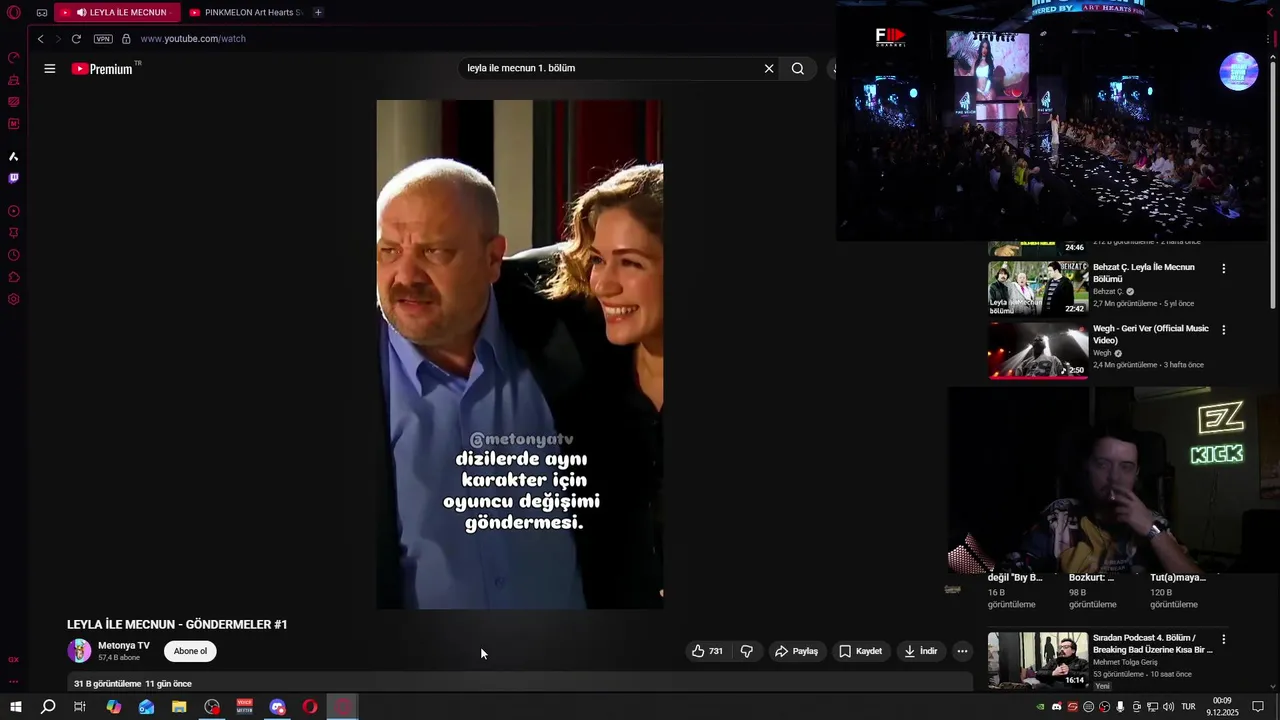Open OBS Studio from the taskbar
This screenshot has height=720, width=1280.
coord(212,707)
